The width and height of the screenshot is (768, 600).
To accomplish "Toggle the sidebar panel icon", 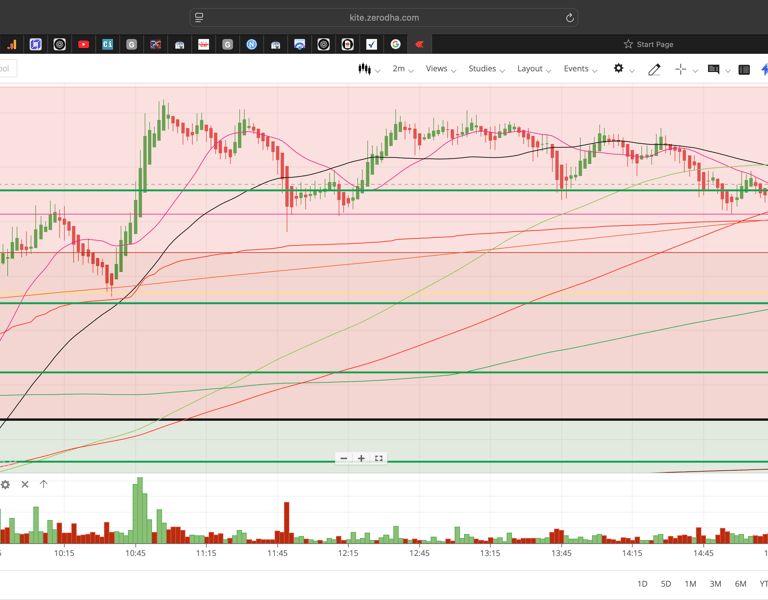I will click(744, 70).
